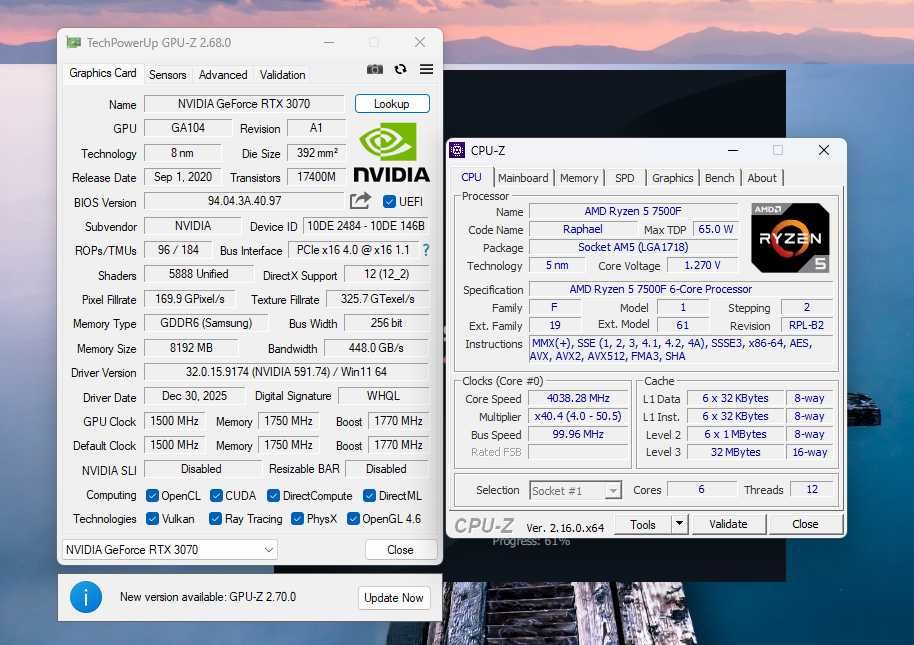
Task: Click the Max TDP value 65.0 W
Action: (715, 229)
